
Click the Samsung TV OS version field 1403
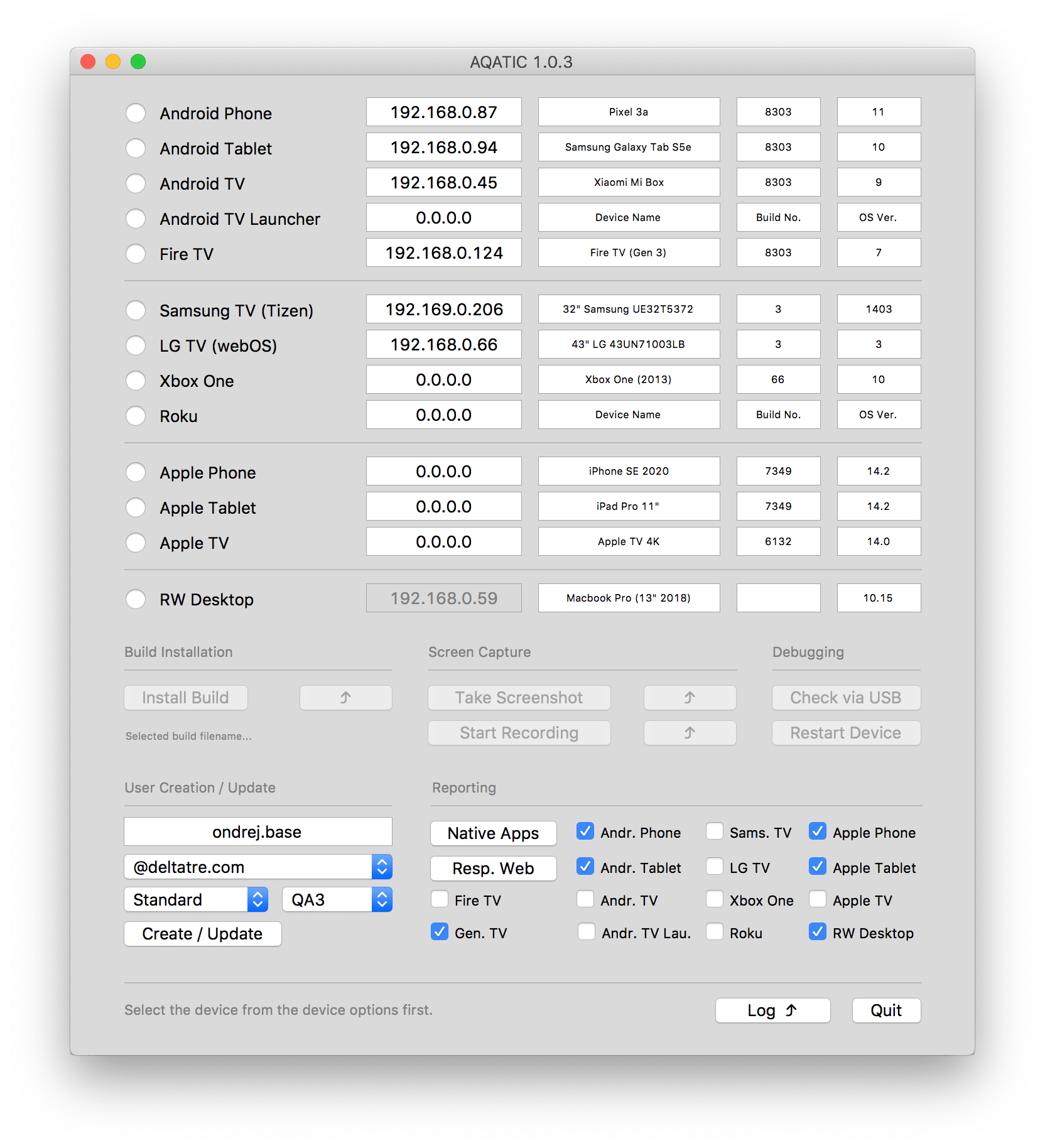pyautogui.click(x=879, y=309)
